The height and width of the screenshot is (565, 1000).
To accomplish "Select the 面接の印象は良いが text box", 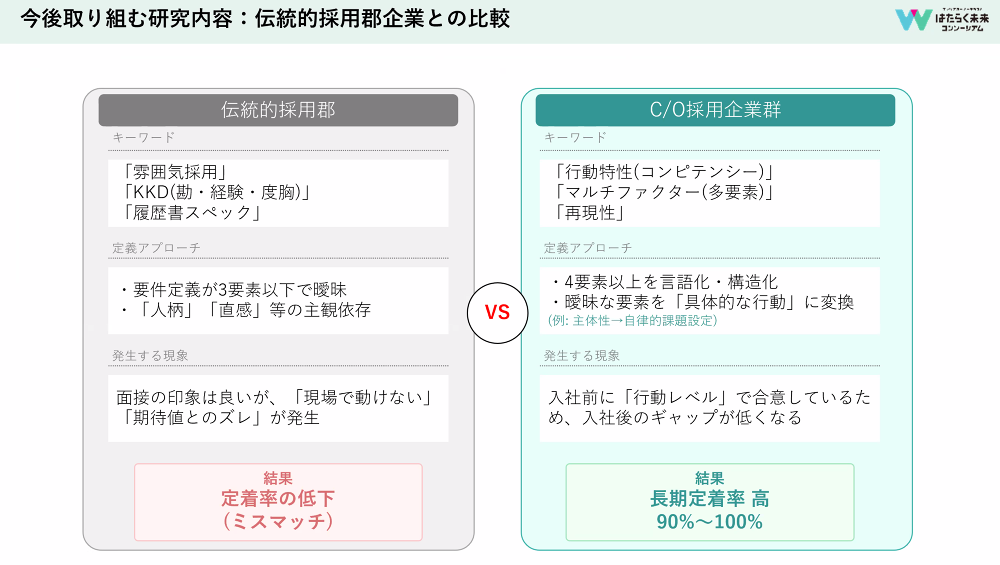I will 278,409.
